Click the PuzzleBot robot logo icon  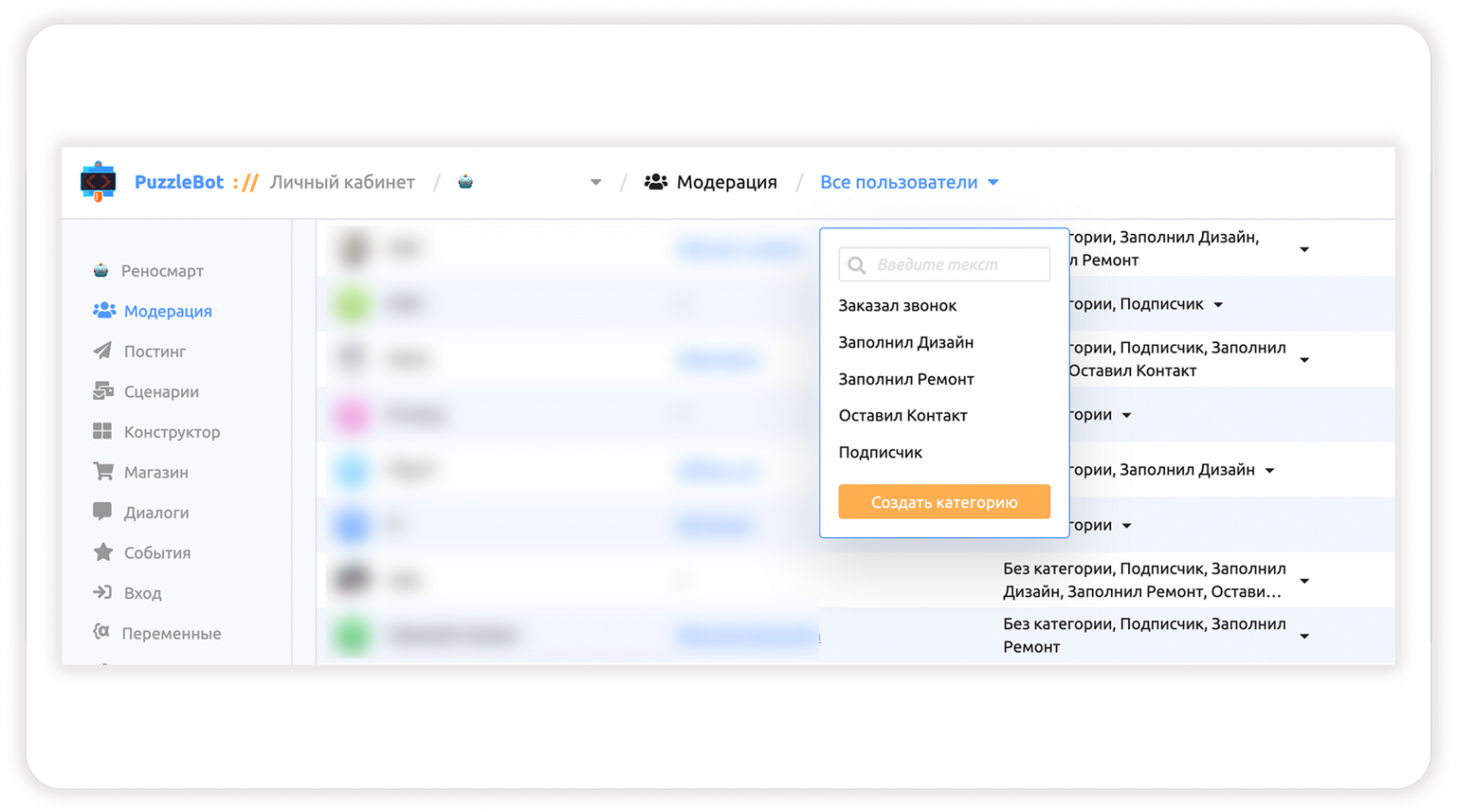97,182
